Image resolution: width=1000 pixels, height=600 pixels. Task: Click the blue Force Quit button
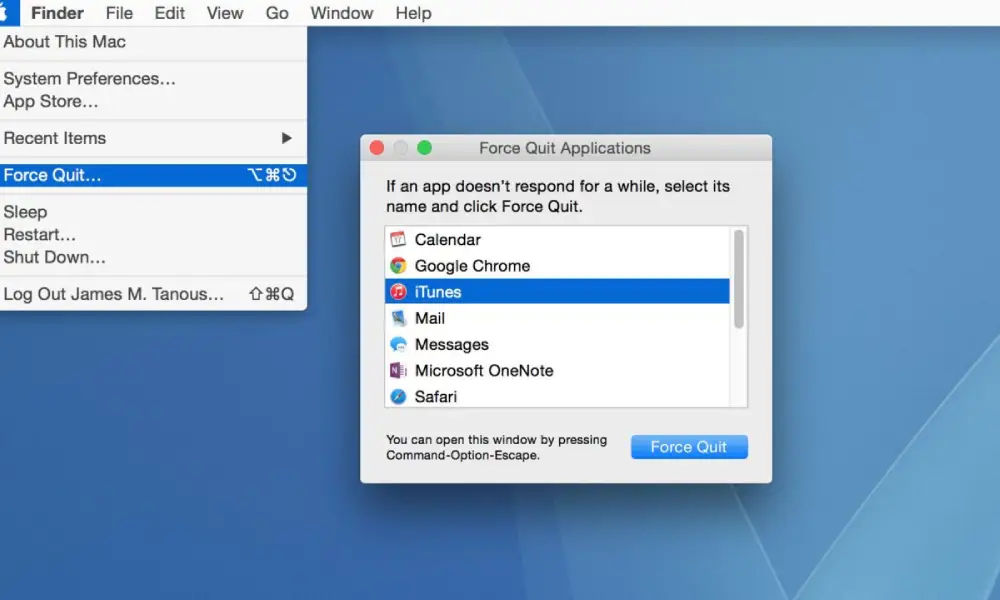689,447
